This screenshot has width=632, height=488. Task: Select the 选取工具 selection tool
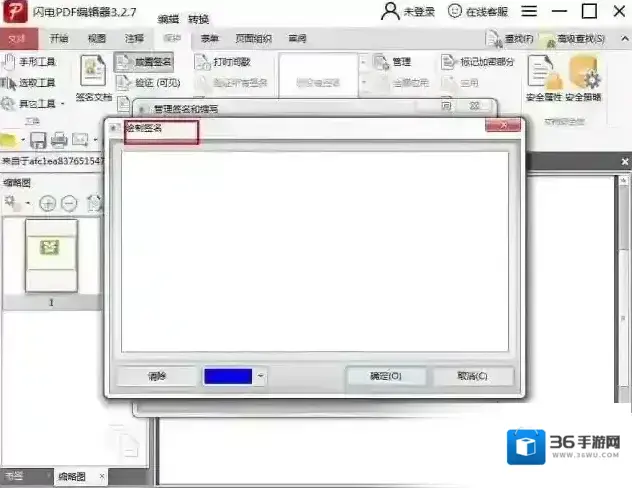point(28,83)
